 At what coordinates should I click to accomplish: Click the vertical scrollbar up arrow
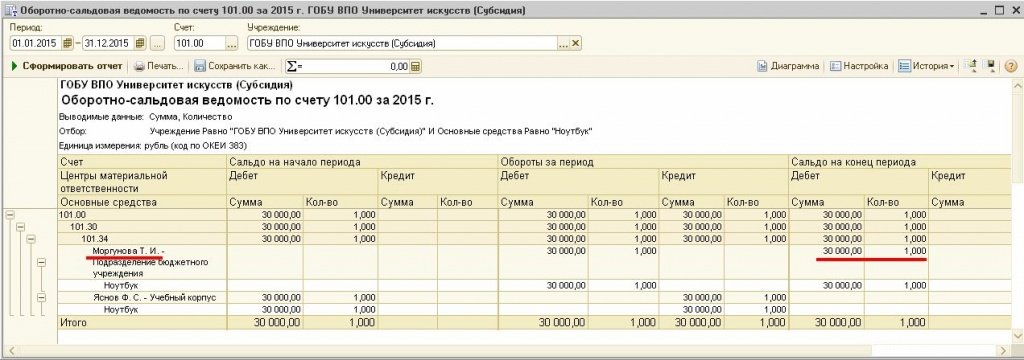tap(1017, 86)
